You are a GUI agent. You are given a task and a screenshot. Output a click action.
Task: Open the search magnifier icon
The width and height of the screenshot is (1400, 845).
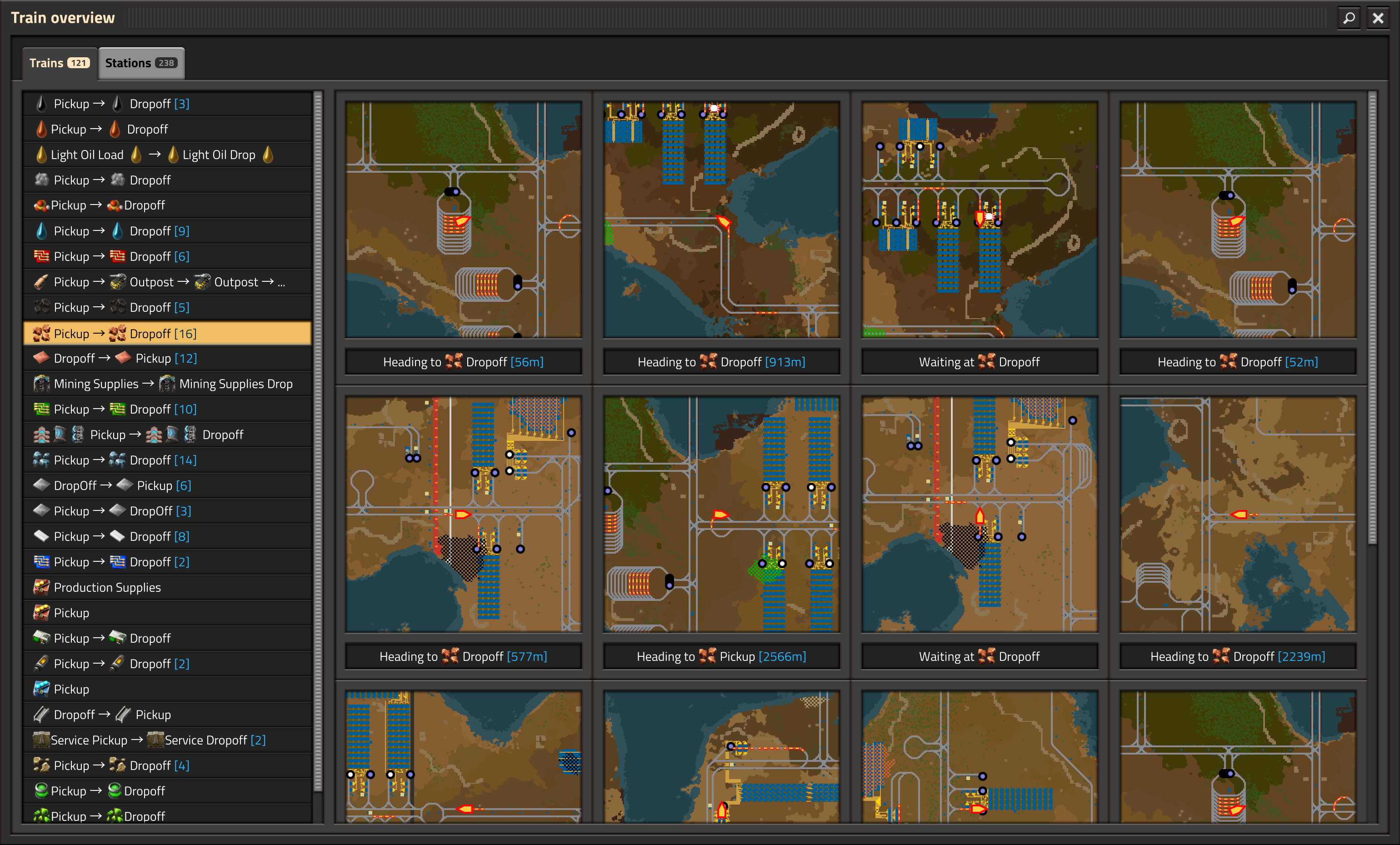[x=1349, y=18]
